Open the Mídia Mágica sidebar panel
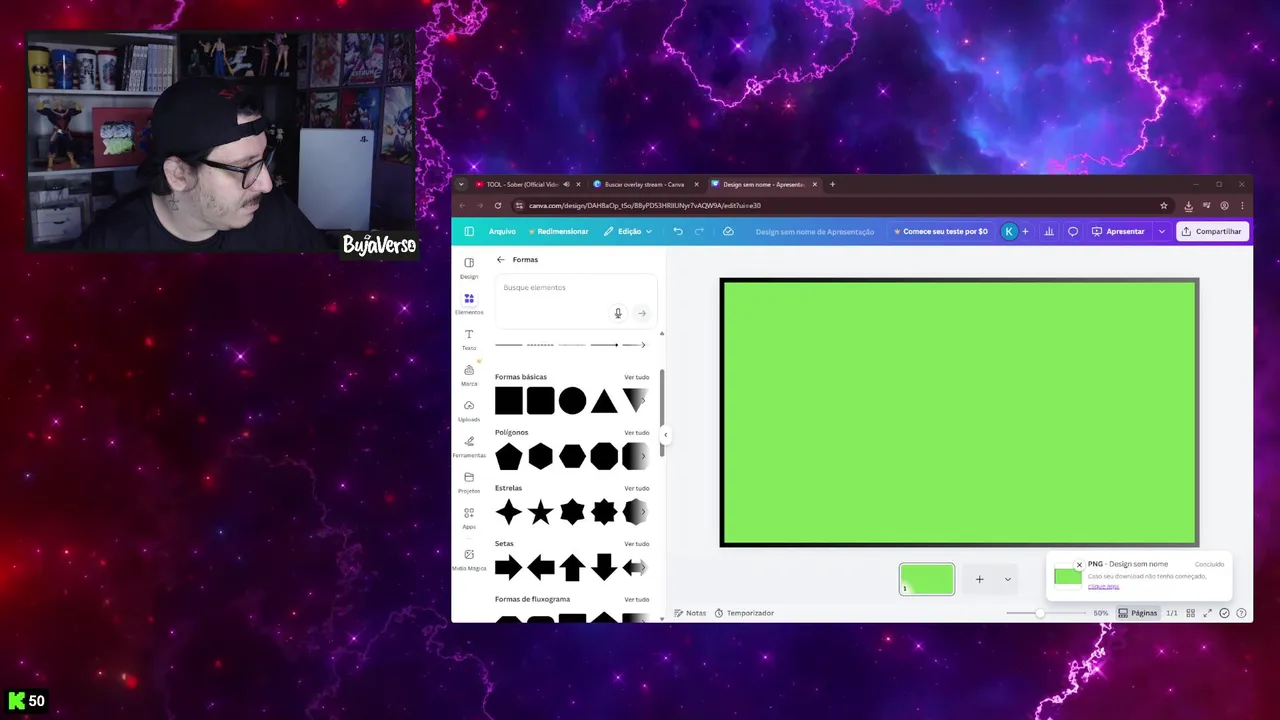Image resolution: width=1280 pixels, height=720 pixels. 469,559
